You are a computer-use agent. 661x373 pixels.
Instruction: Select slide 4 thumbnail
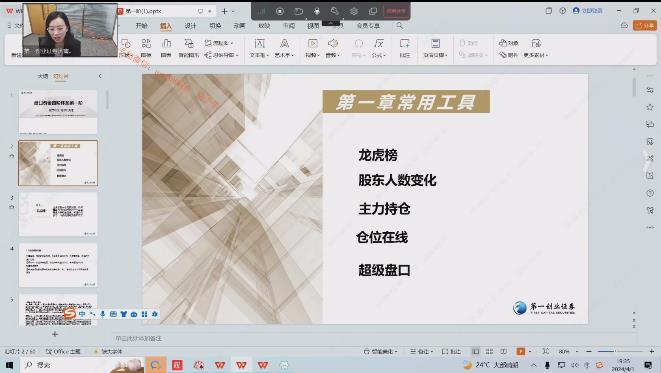point(58,265)
